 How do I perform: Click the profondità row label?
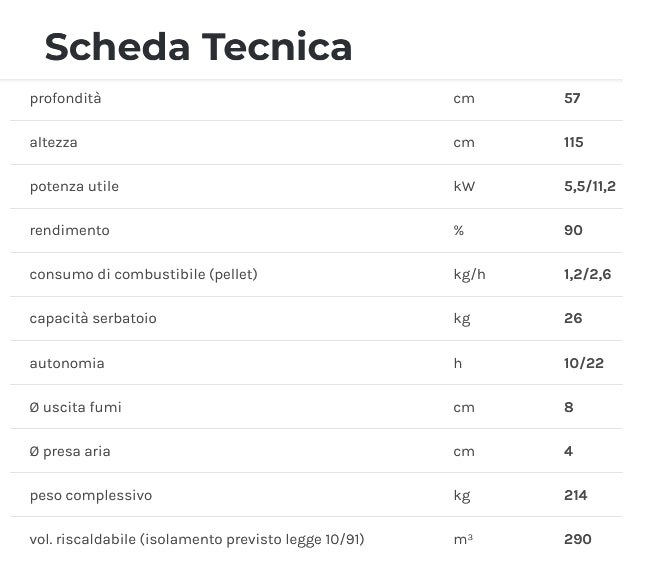[x=65, y=98]
